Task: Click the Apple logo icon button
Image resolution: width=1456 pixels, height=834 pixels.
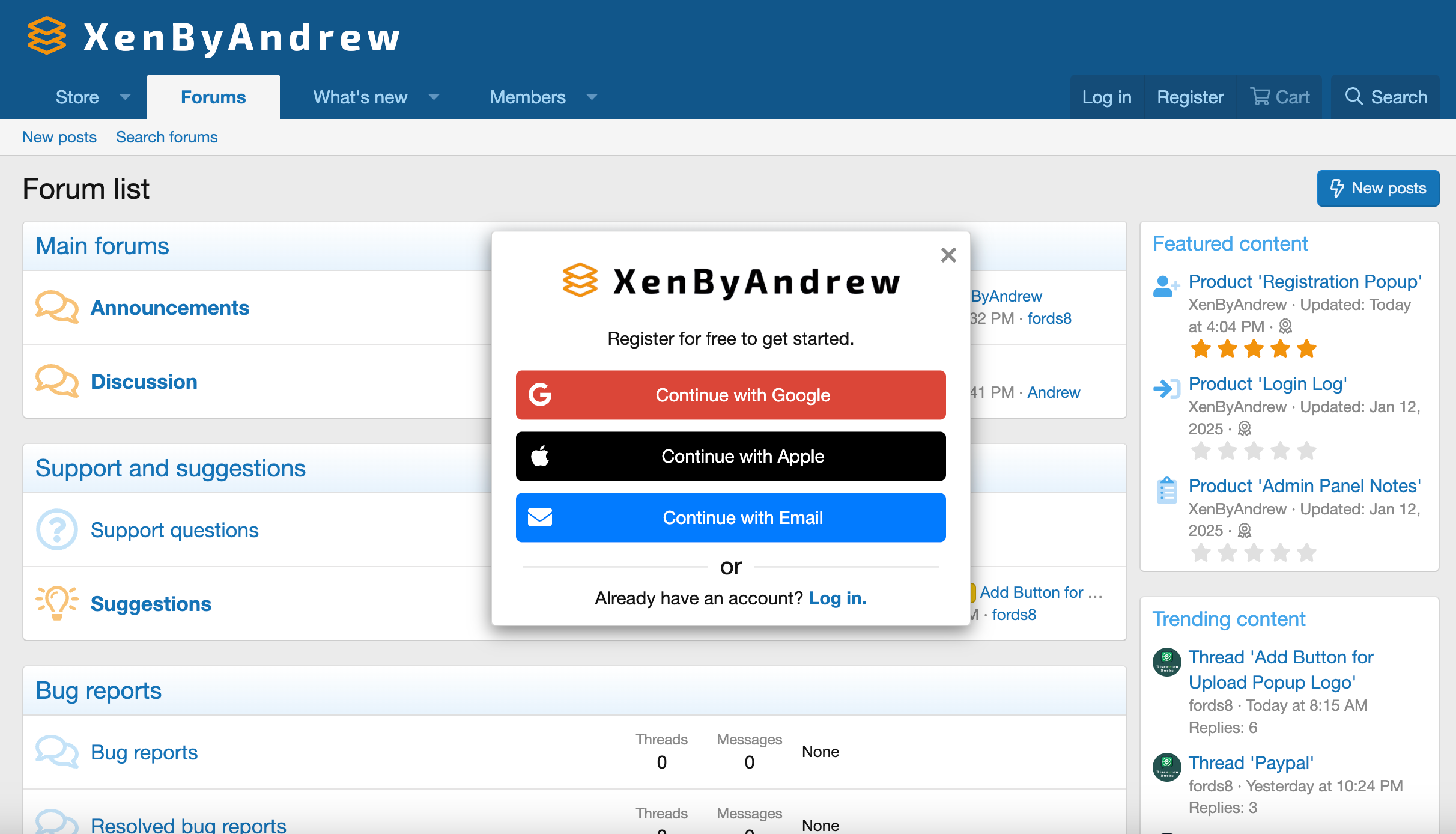Action: coord(538,456)
